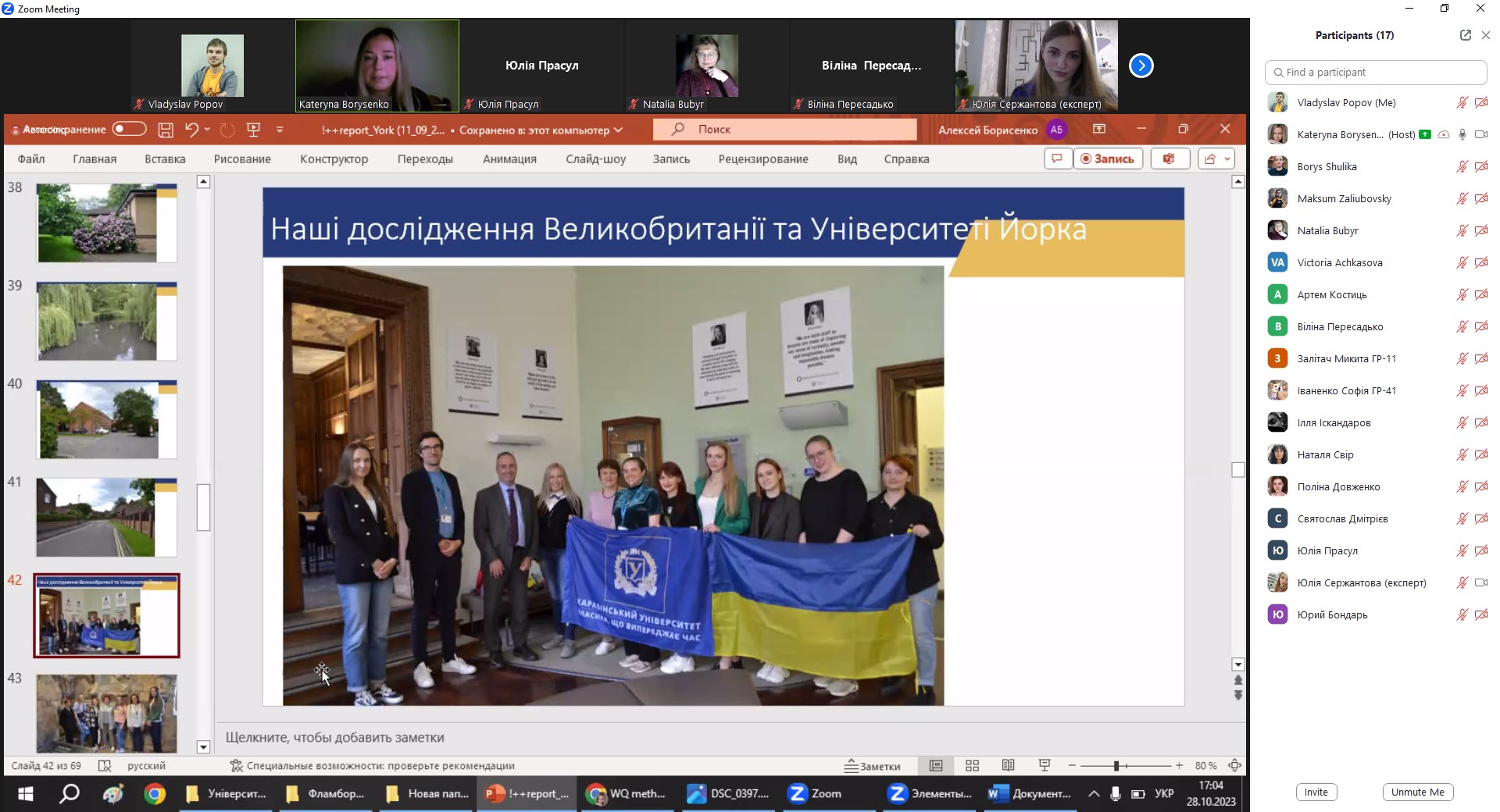Toggle microphone for Vladyslav Popov (Me)
Image resolution: width=1500 pixels, height=812 pixels.
tap(1462, 102)
